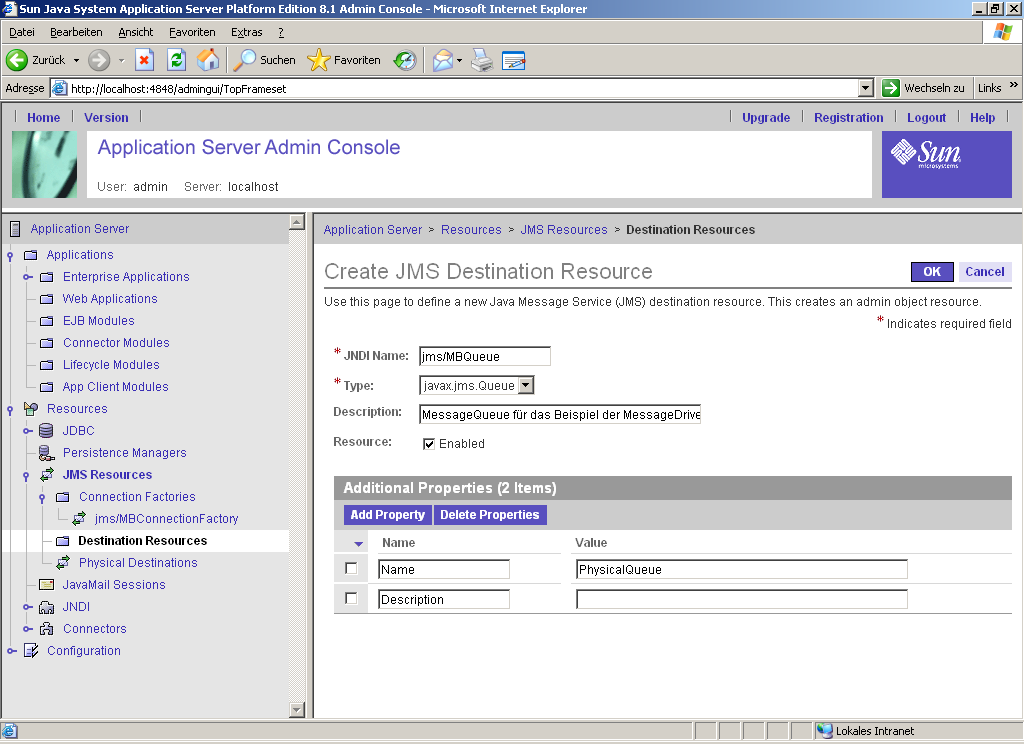The image size is (1024, 744).
Task: Select the Destination Resources tree item
Action: [142, 541]
